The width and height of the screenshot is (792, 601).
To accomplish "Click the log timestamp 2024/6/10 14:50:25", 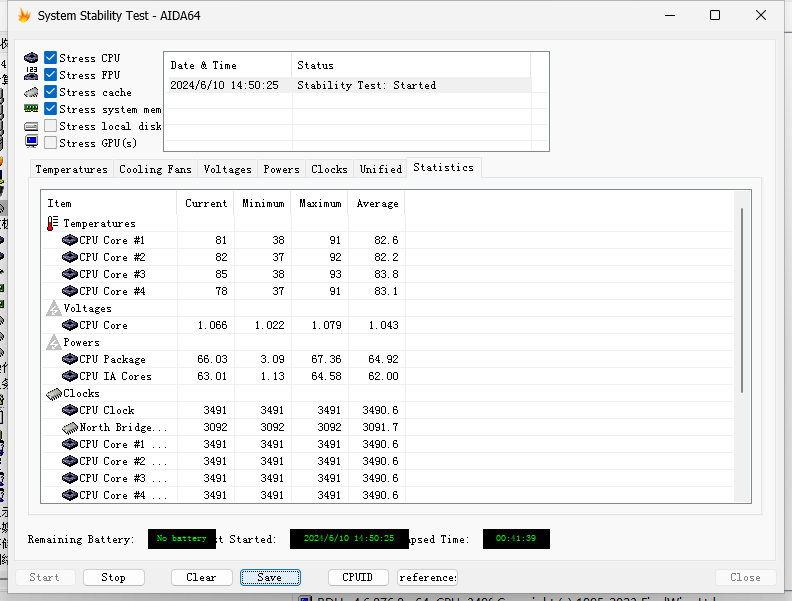I will click(224, 85).
